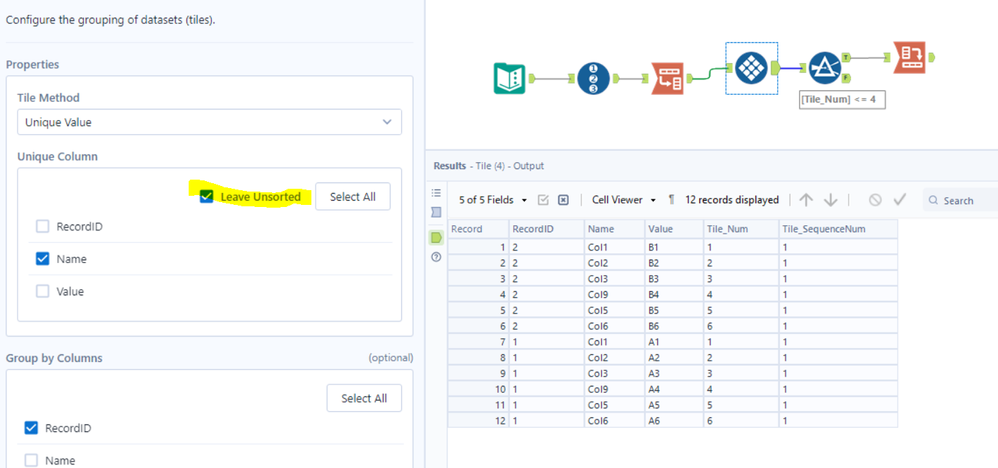
Task: Click the RecordID column header in results
Action: point(546,229)
